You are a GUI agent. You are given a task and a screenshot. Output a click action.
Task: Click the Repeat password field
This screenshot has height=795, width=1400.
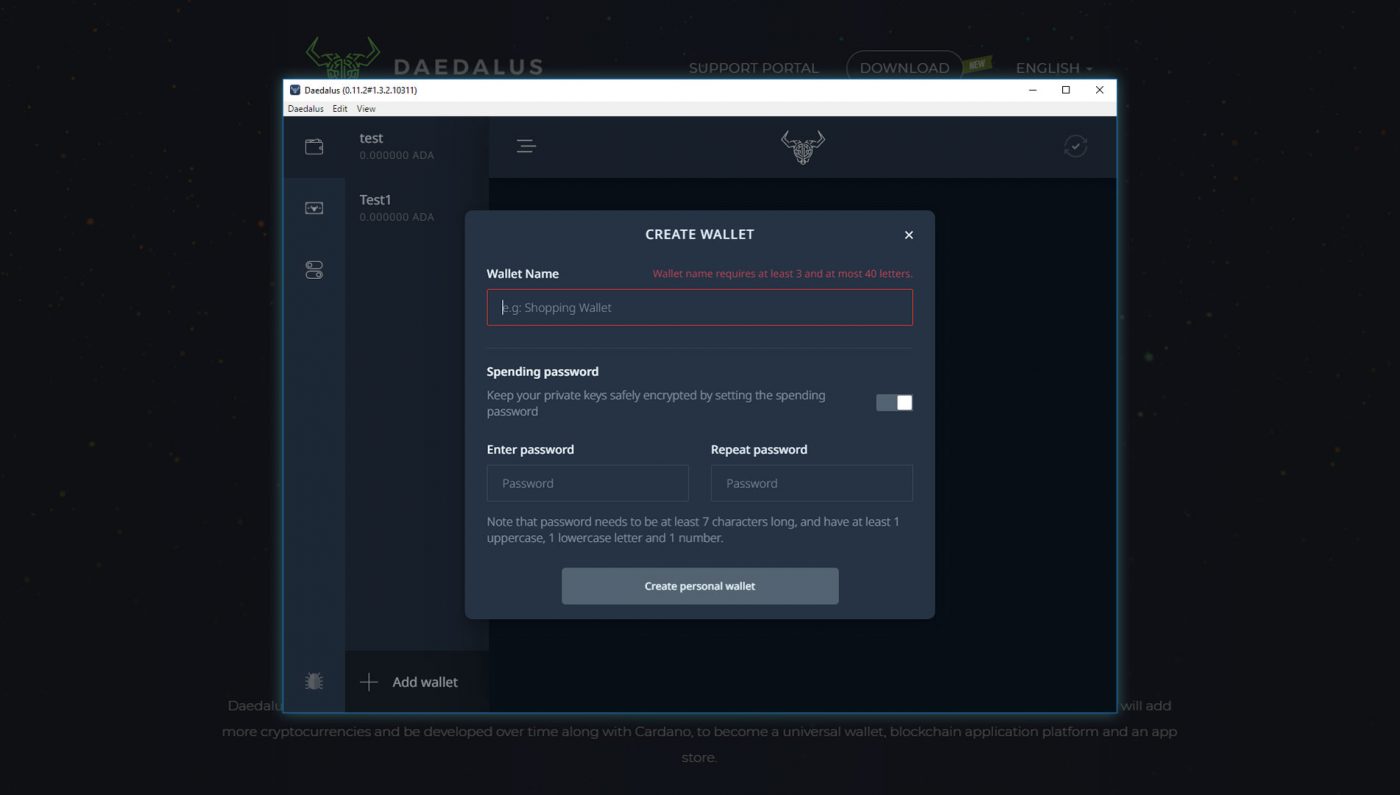(x=812, y=483)
